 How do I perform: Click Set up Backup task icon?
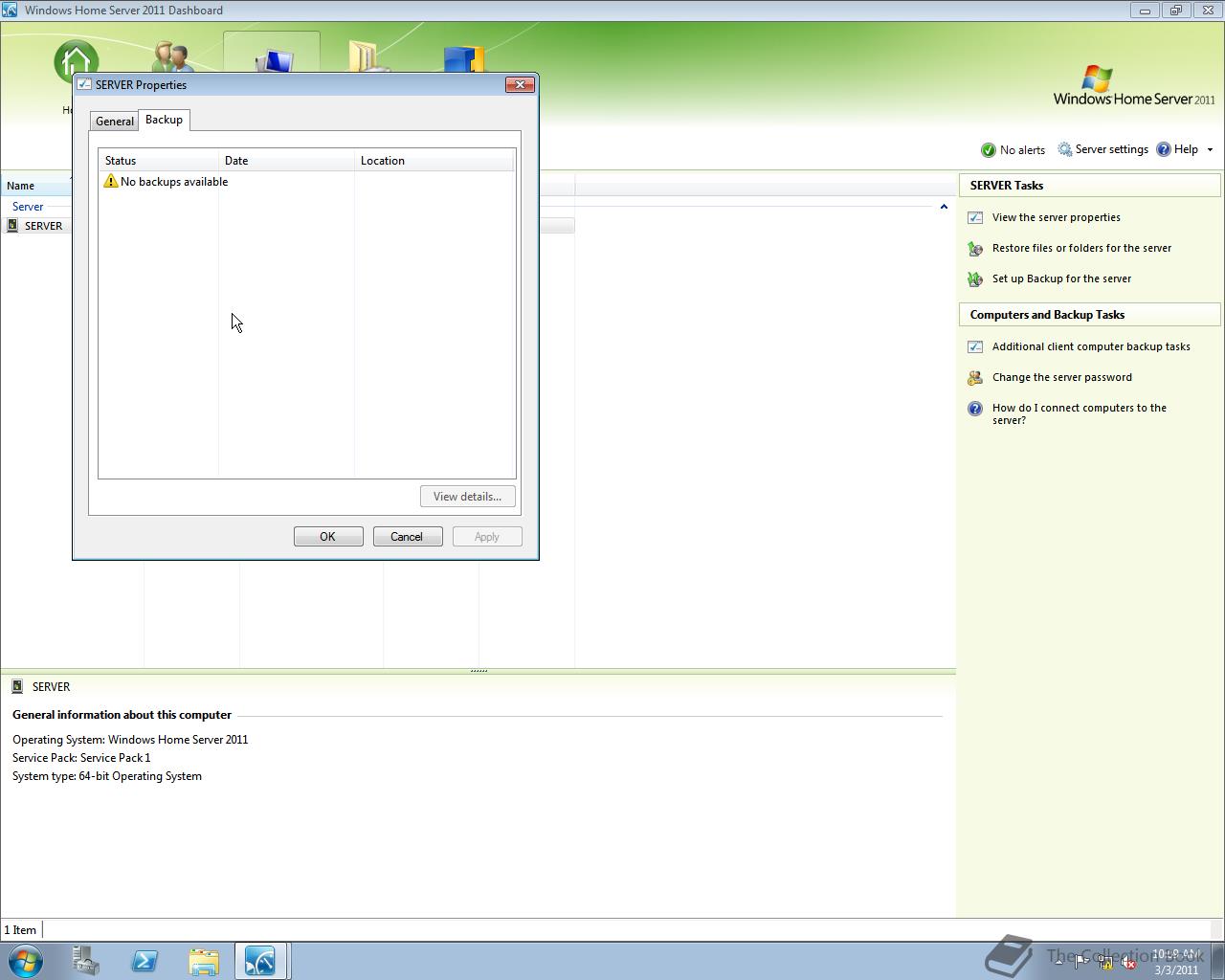(975, 279)
